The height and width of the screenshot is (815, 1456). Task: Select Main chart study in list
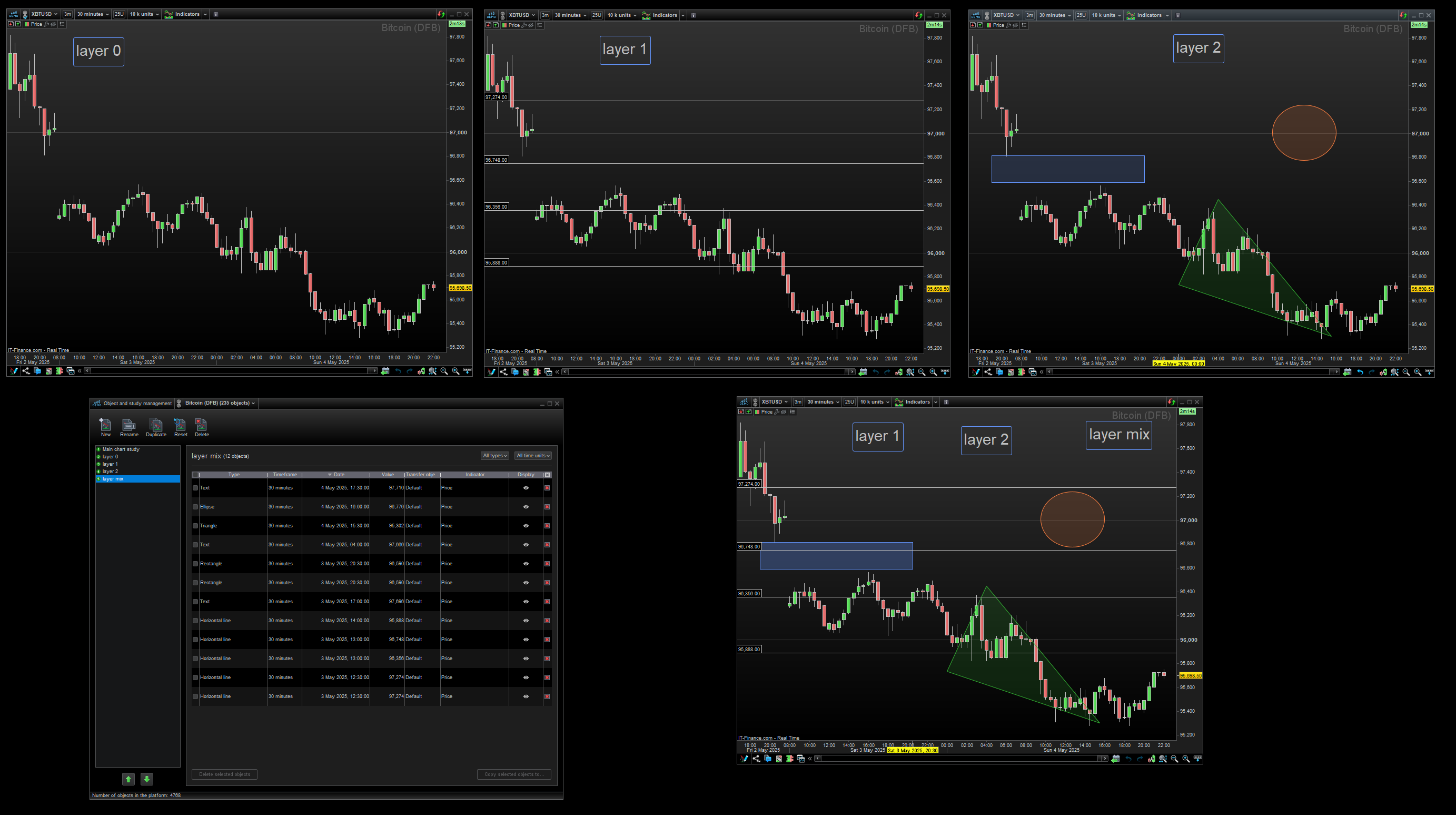(x=121, y=449)
